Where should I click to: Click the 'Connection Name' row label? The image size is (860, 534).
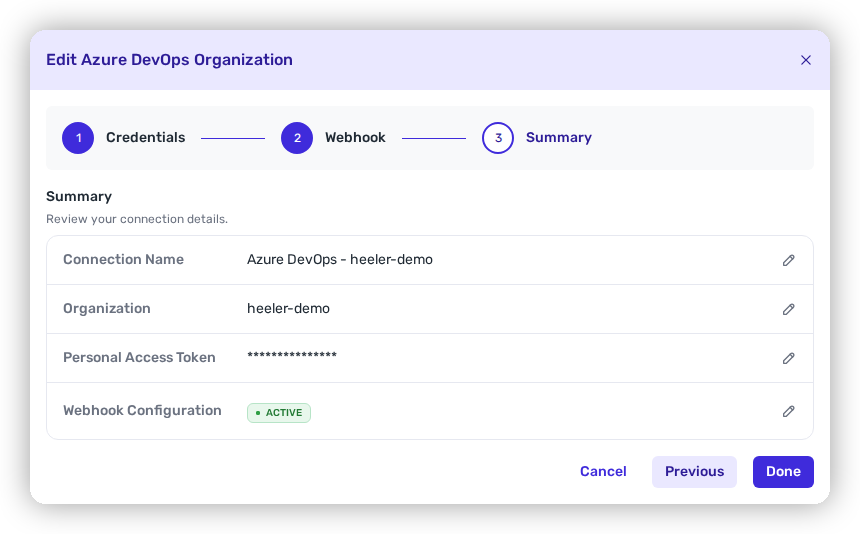[x=123, y=259]
